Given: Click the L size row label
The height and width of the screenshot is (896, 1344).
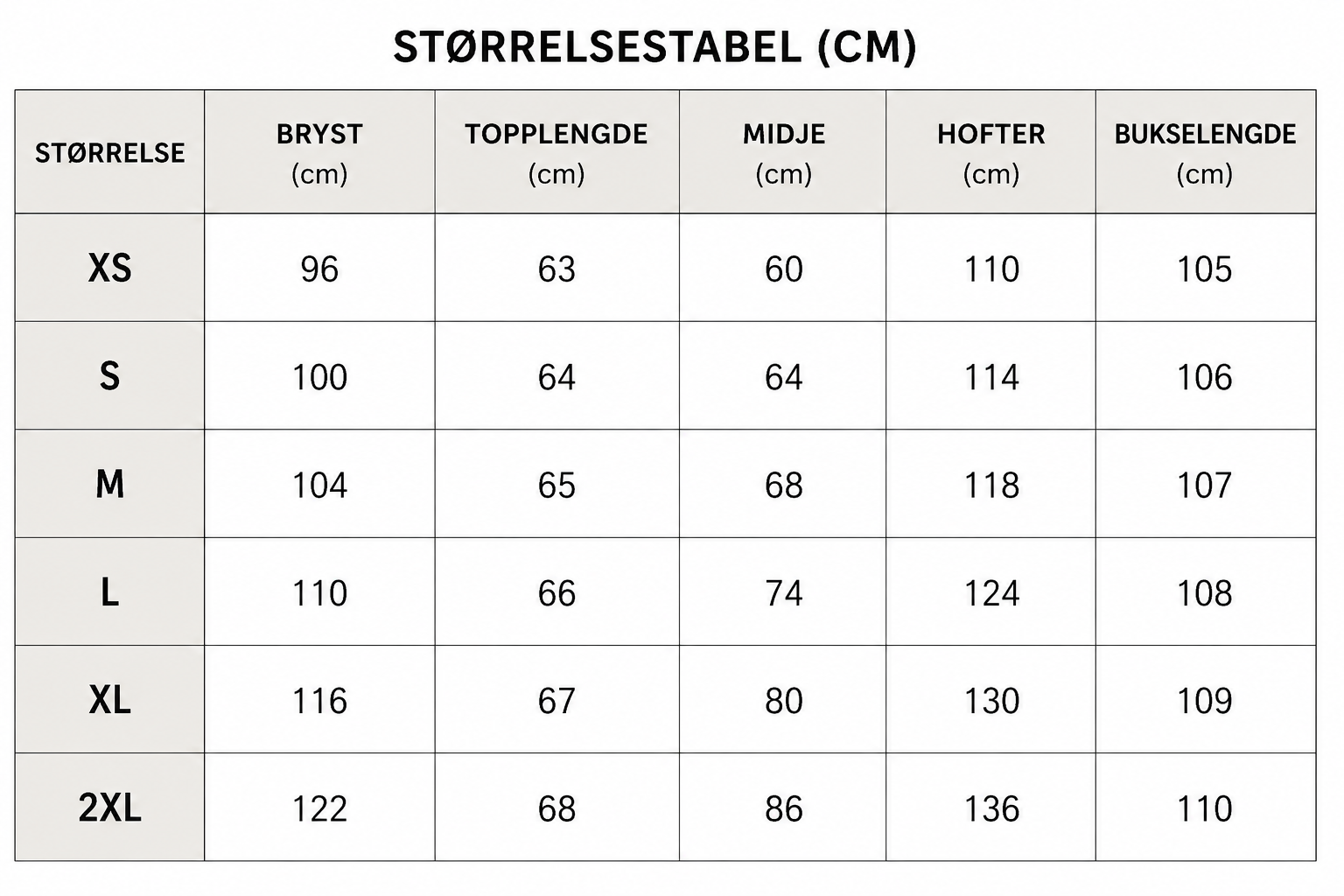Looking at the screenshot, I should click(x=109, y=592).
